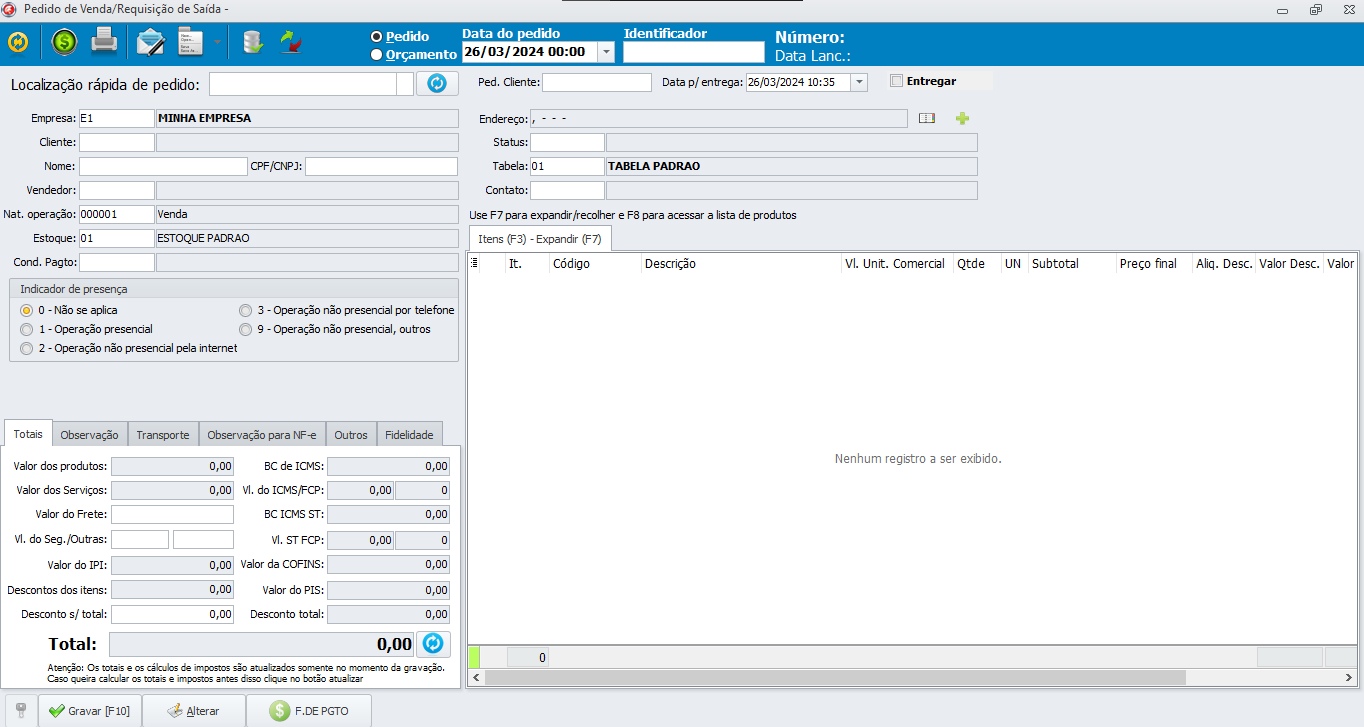This screenshot has width=1364, height=727.
Task: Open the Observação para NF-e tab
Action: 262,435
